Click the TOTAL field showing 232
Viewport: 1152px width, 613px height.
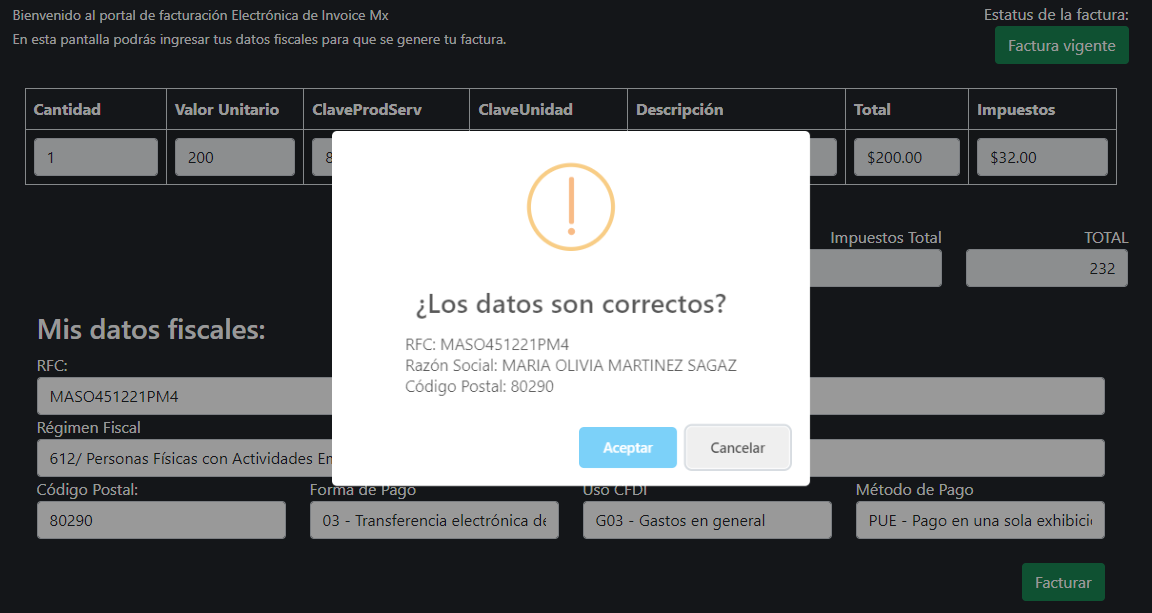pos(1046,268)
